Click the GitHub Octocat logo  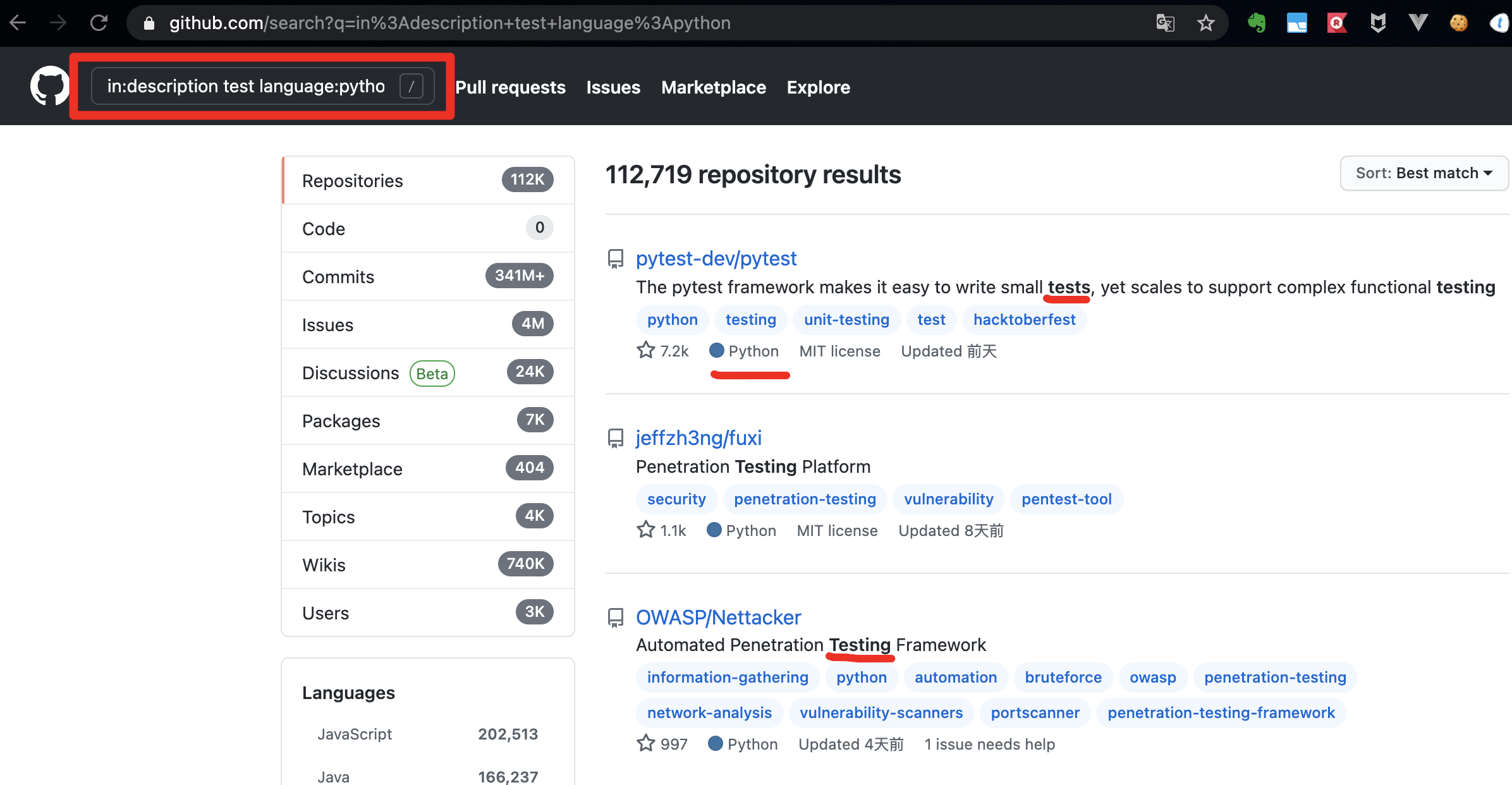tap(49, 86)
